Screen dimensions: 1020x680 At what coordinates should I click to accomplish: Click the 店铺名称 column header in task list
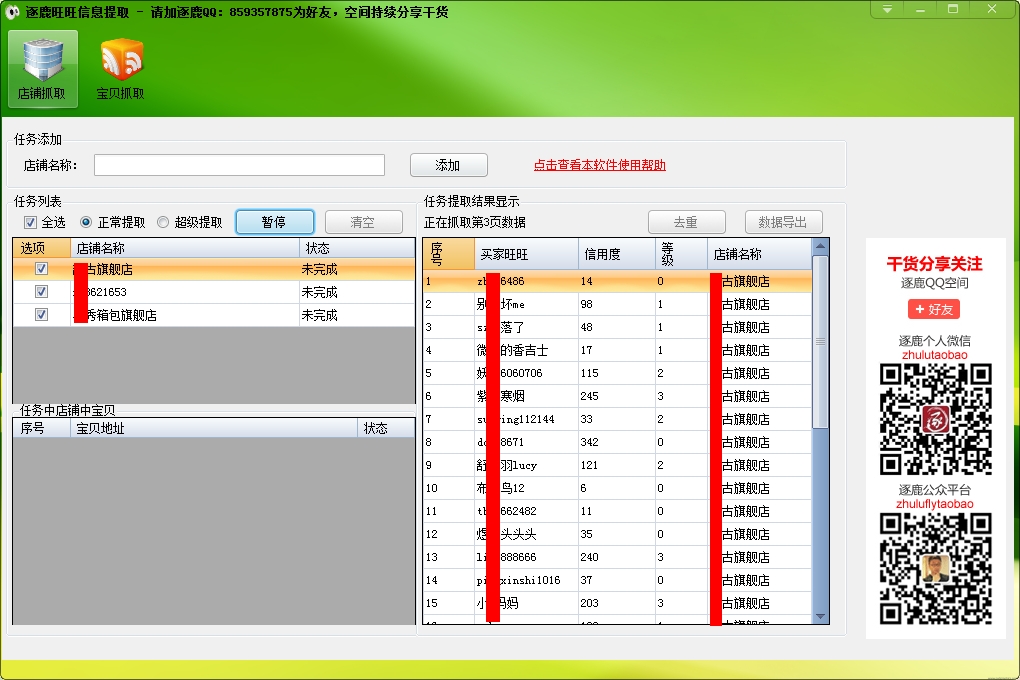(185, 248)
